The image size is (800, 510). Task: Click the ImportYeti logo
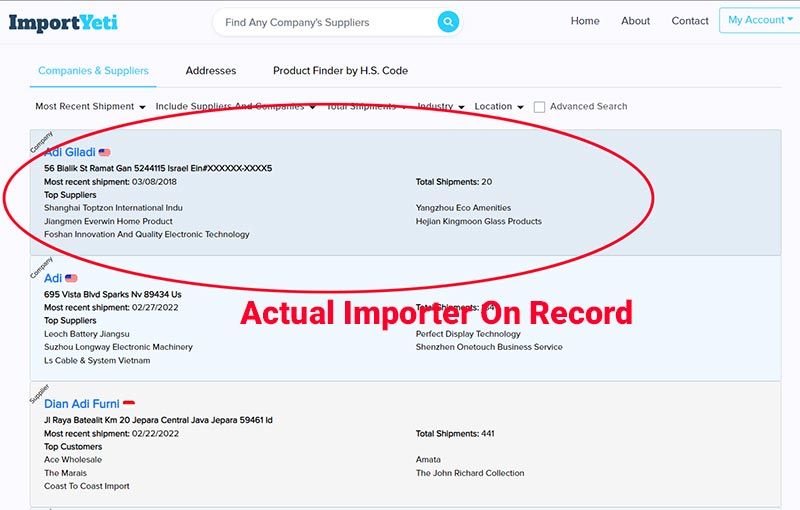pyautogui.click(x=63, y=22)
